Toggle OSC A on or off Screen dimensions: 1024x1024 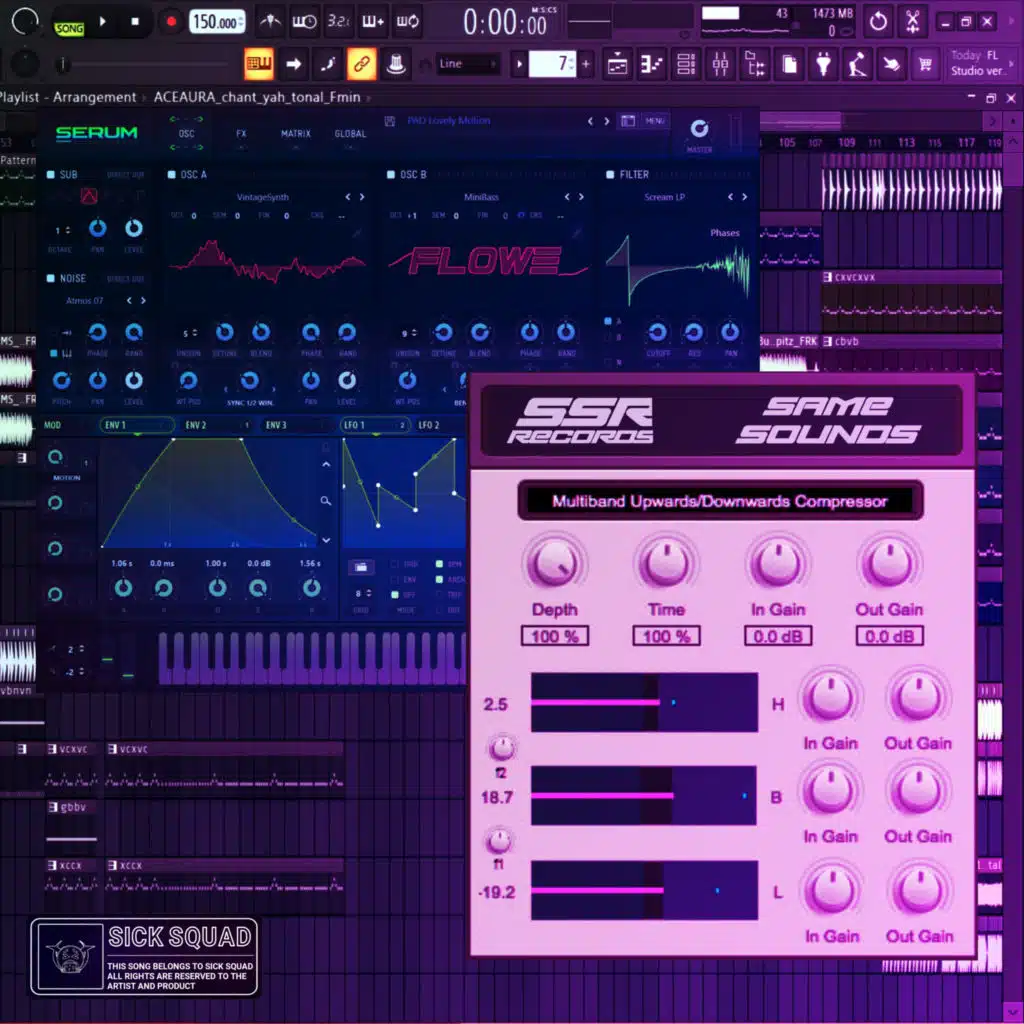172,174
